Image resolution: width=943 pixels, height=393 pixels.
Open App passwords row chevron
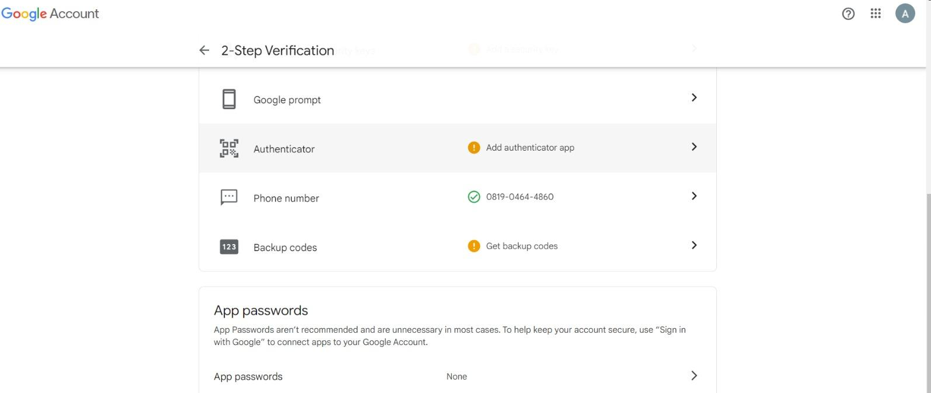pos(694,376)
